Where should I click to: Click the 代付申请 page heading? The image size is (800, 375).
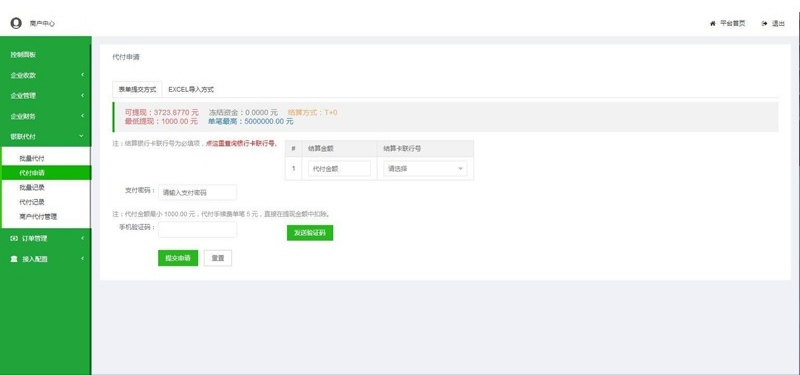click(126, 57)
